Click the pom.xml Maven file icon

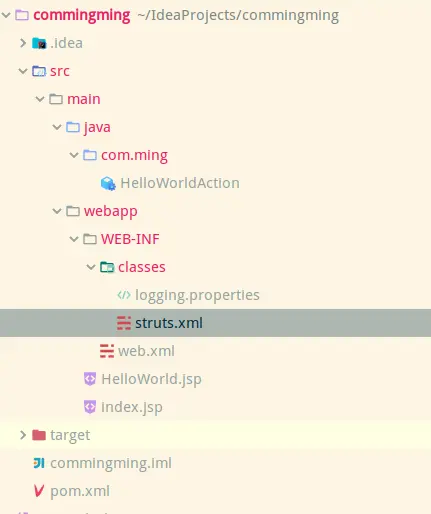tap(39, 491)
